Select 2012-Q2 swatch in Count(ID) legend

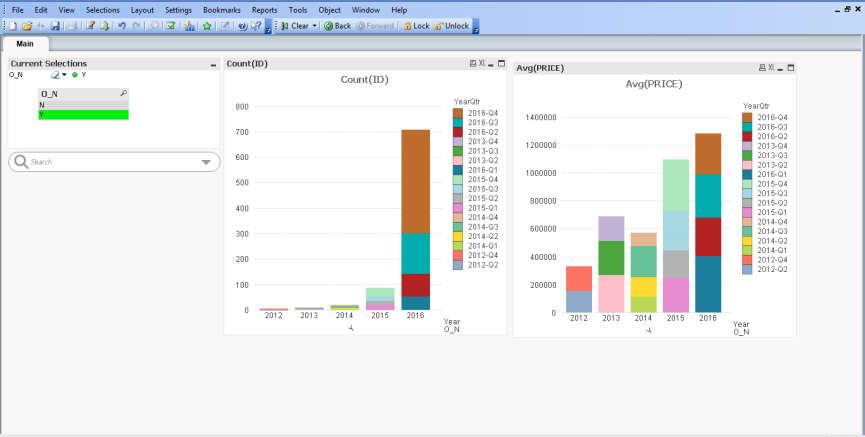(457, 265)
